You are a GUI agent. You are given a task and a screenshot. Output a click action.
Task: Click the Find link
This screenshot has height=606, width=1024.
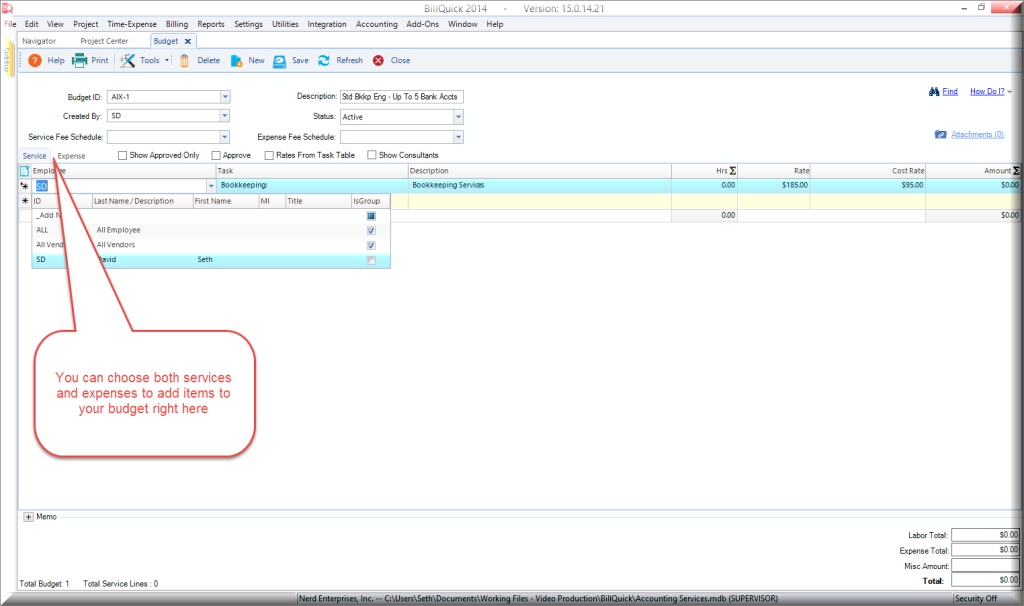[950, 91]
